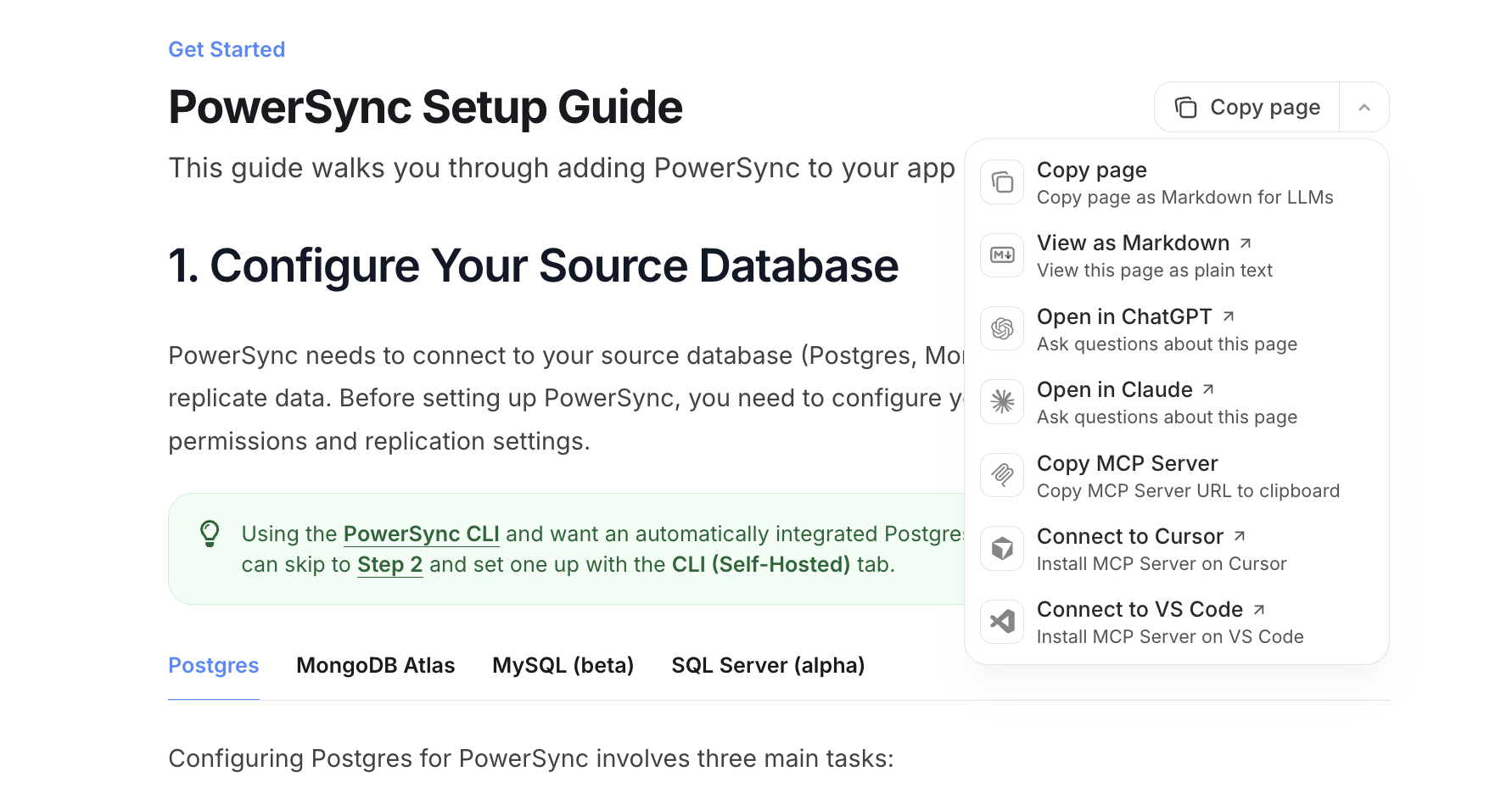Click the copy icon in Copy page button
The height and width of the screenshot is (794, 1512).
click(1185, 108)
